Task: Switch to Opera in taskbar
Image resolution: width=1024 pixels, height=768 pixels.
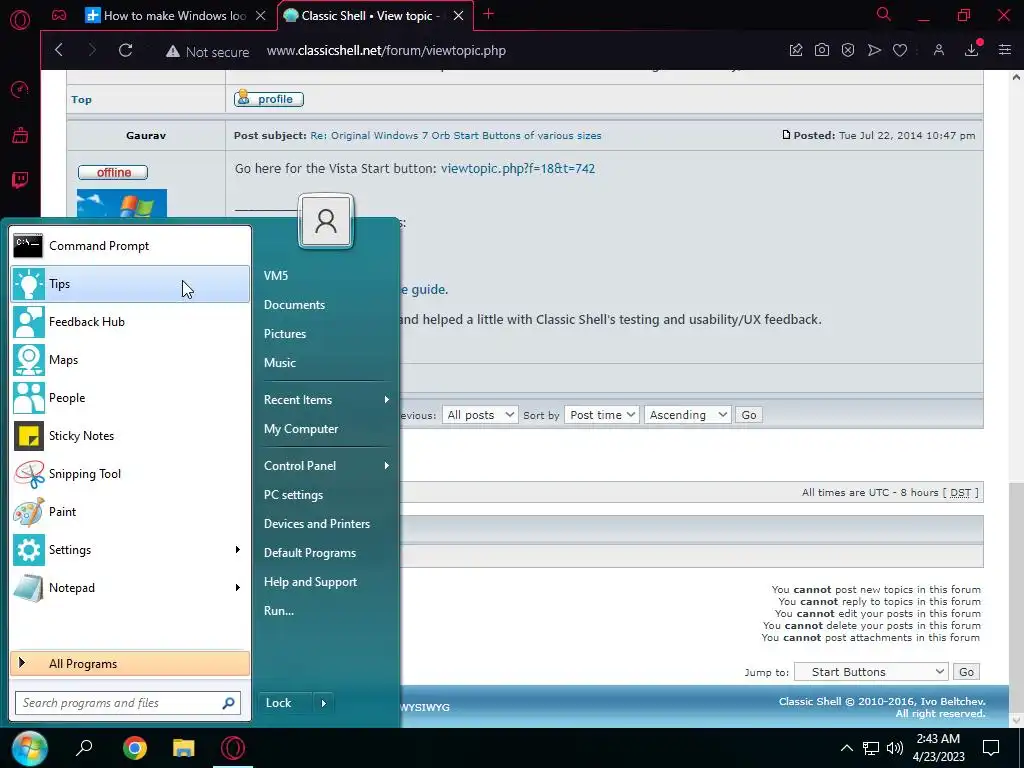Action: [233, 748]
